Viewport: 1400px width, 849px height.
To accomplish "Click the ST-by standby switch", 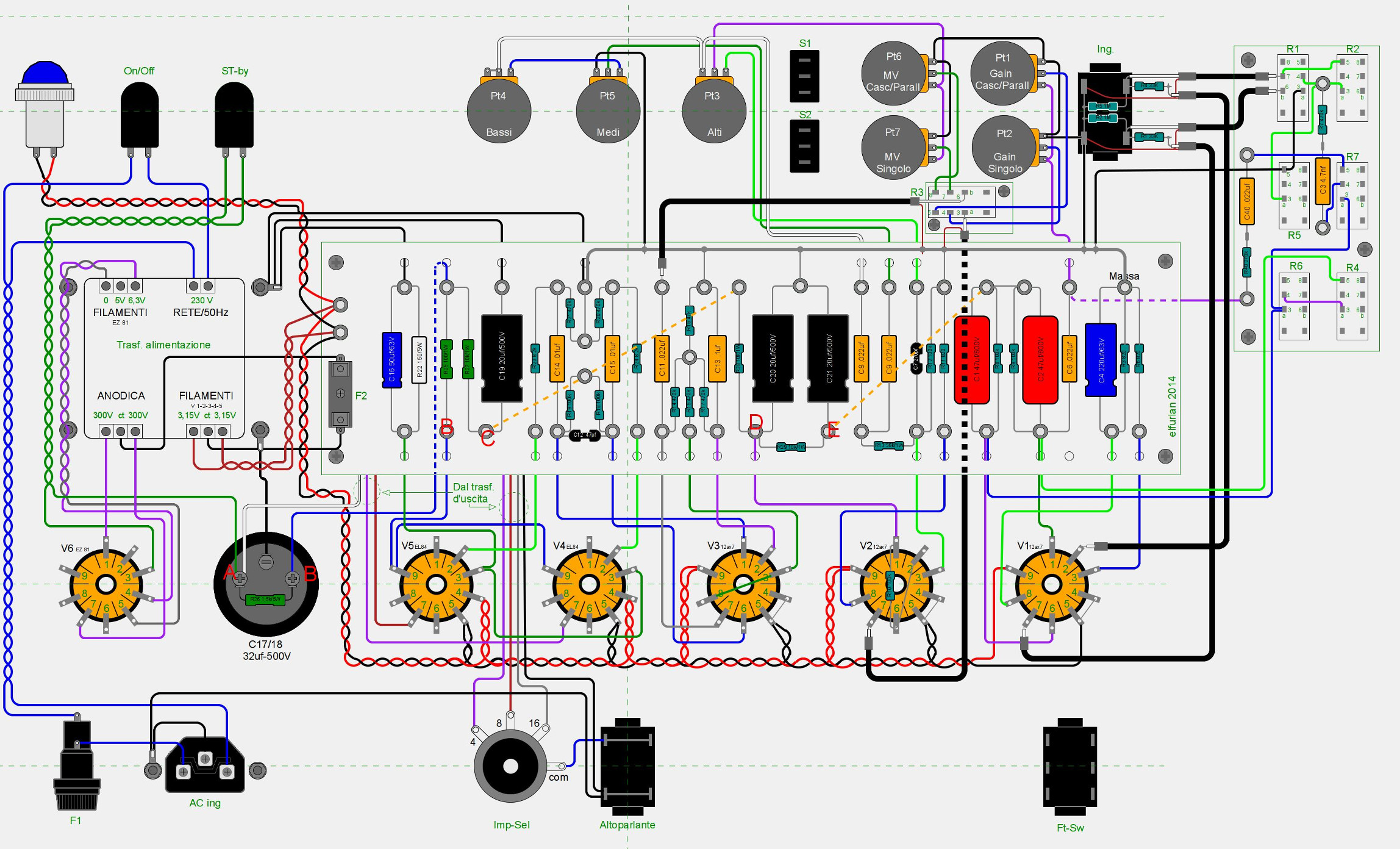I will tap(234, 116).
